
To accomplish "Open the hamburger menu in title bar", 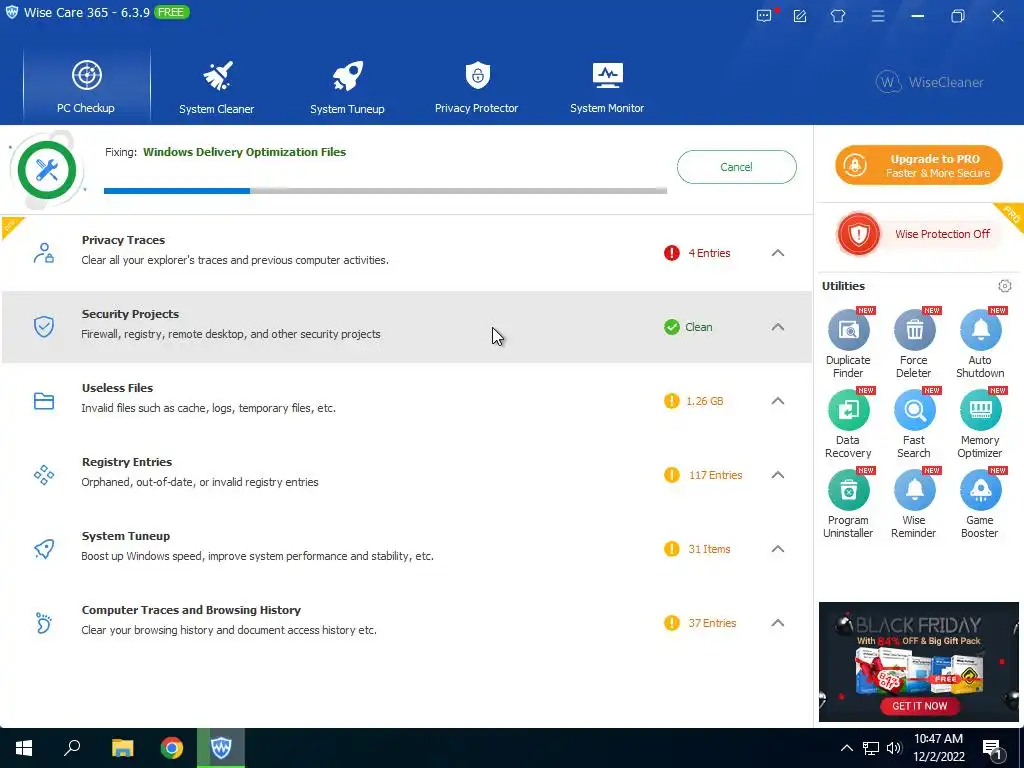I will [878, 16].
